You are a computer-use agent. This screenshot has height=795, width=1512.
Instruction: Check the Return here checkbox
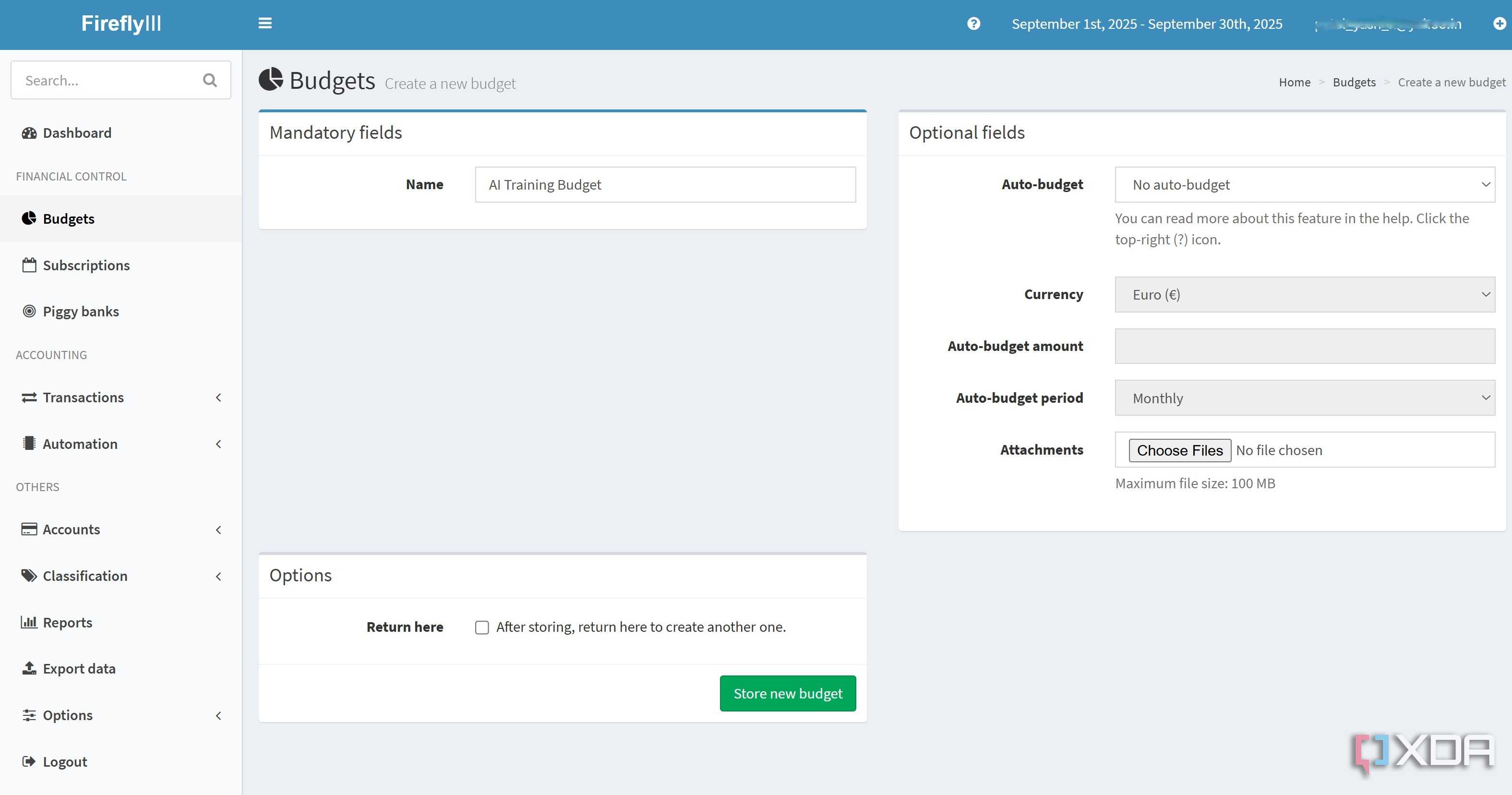[482, 627]
